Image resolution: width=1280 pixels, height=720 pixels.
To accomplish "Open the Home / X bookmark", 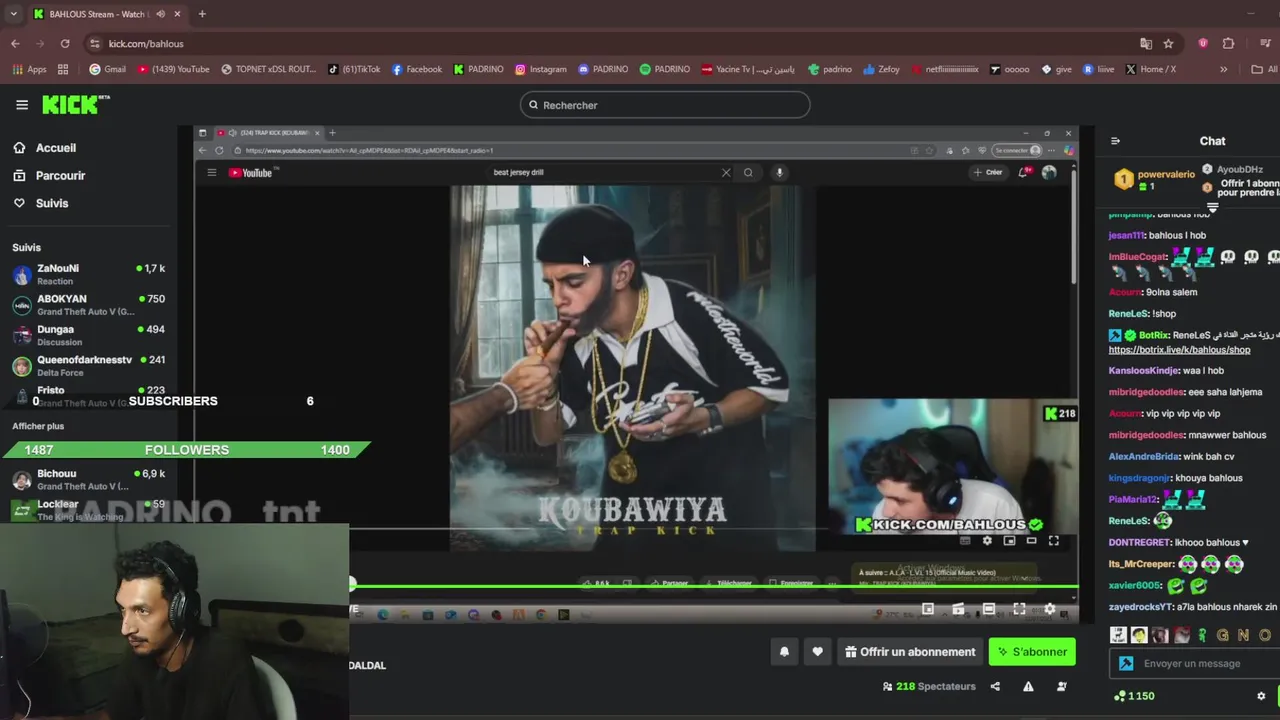I will coord(1150,69).
